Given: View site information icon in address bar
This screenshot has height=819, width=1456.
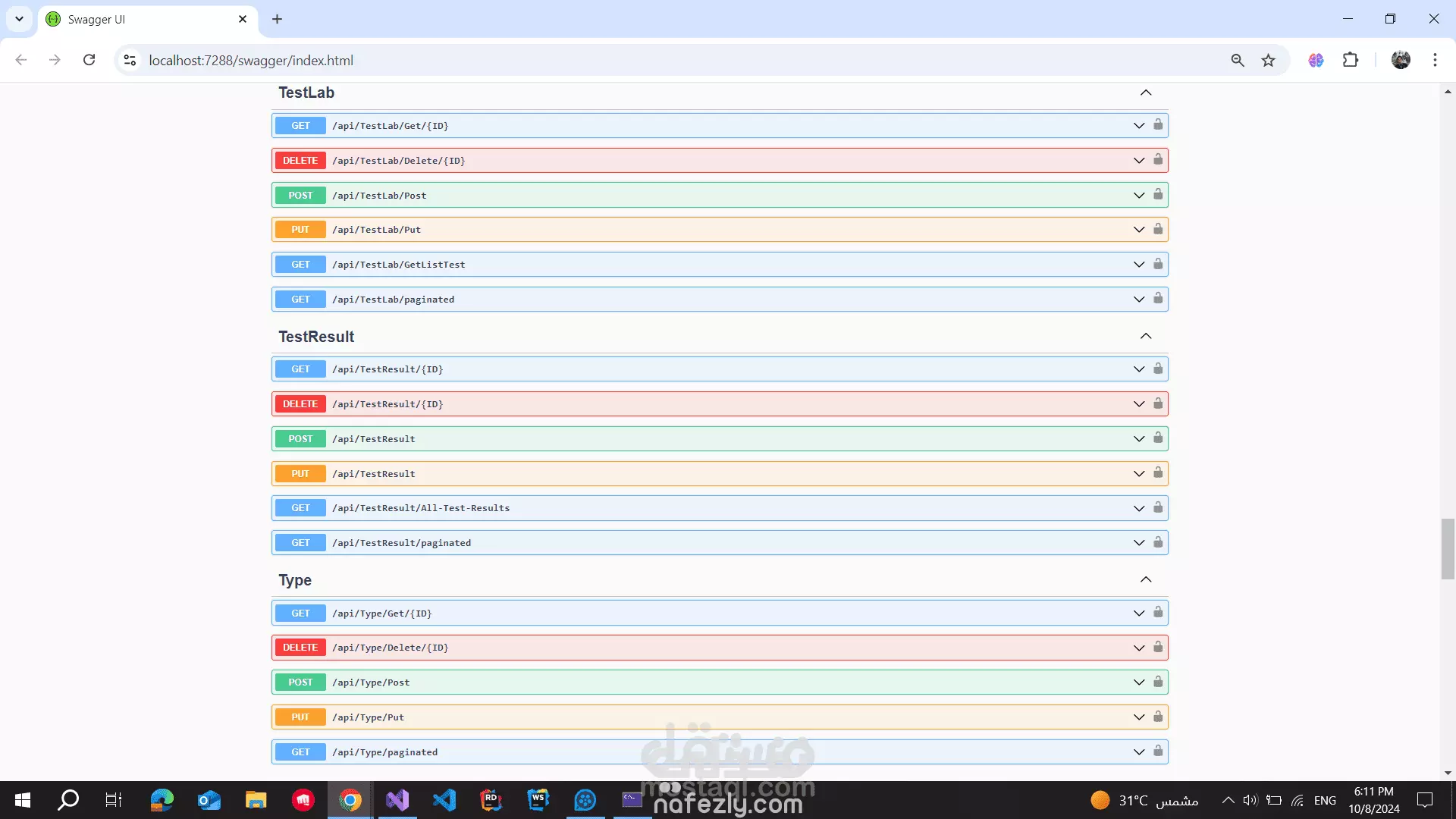Looking at the screenshot, I should point(130,60).
